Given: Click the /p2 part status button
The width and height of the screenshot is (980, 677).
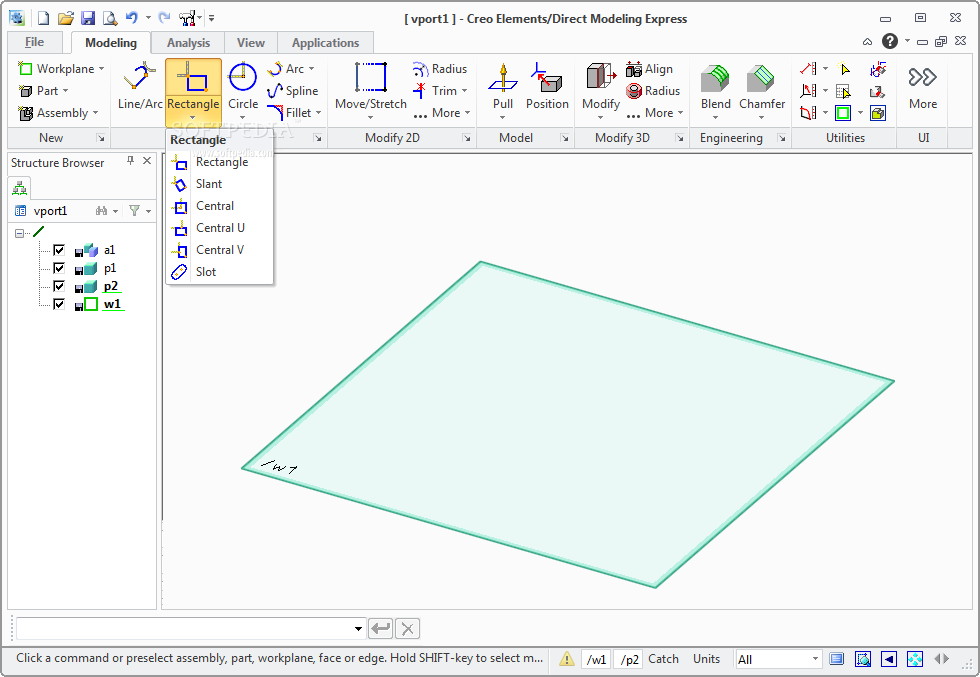Looking at the screenshot, I should [629, 659].
